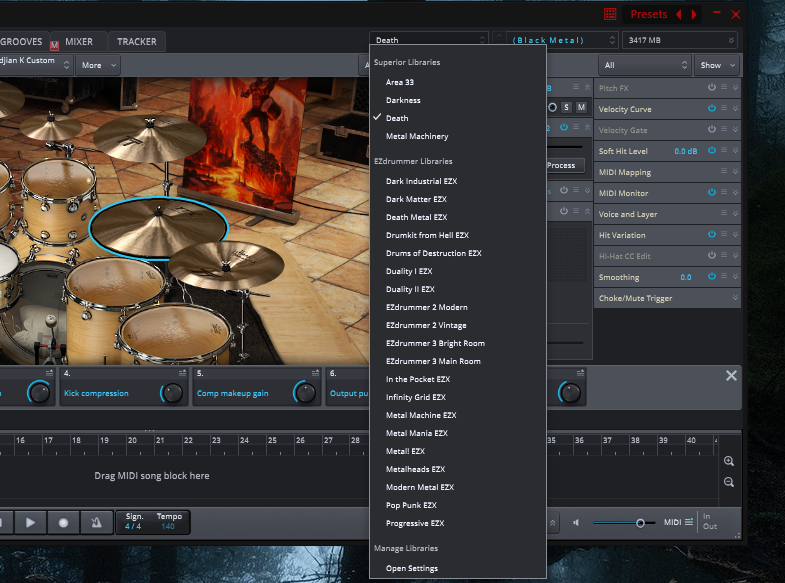Expand the MIDI Monitor section chevron
785x583 pixels.
tap(735, 192)
